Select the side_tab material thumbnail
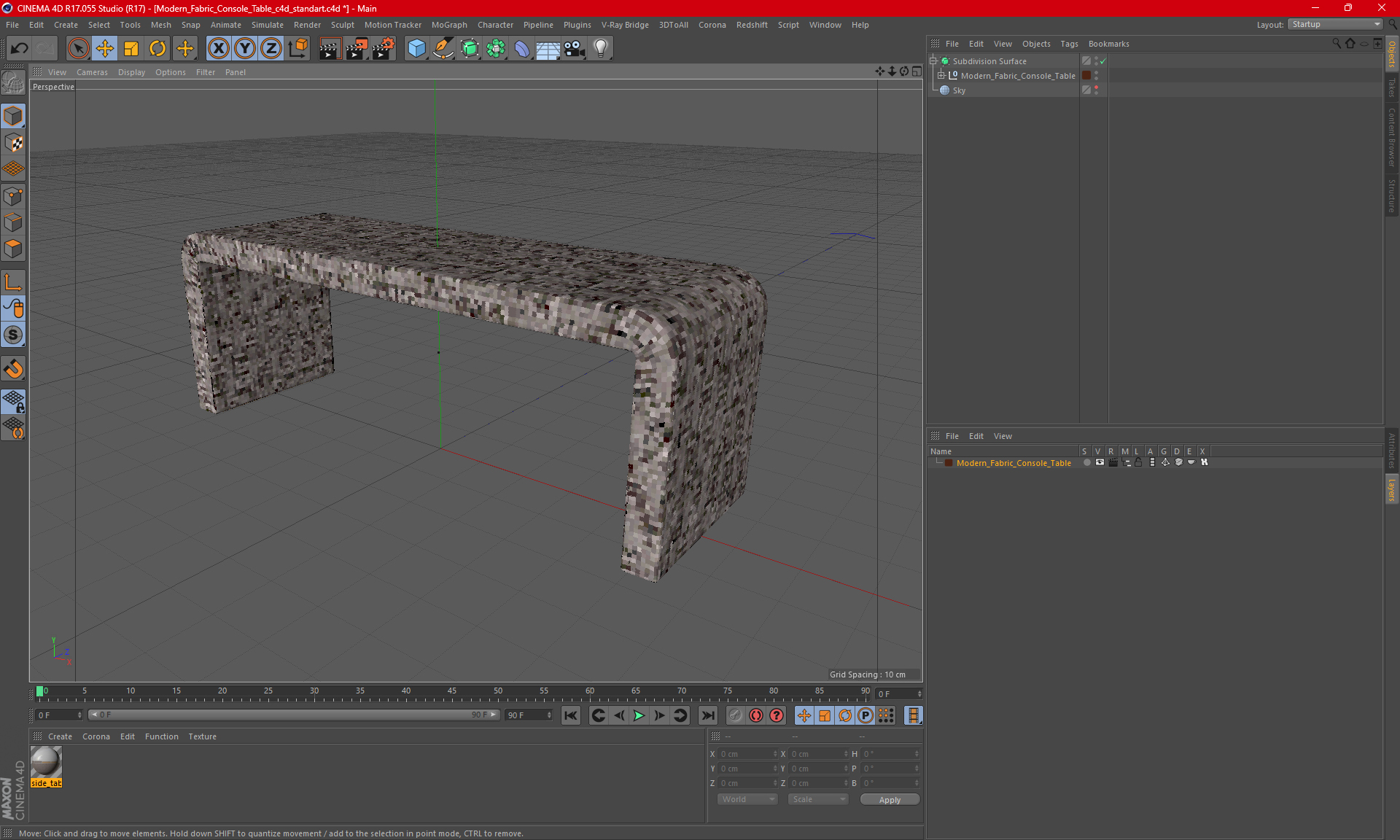This screenshot has height=840, width=1400. tap(46, 763)
